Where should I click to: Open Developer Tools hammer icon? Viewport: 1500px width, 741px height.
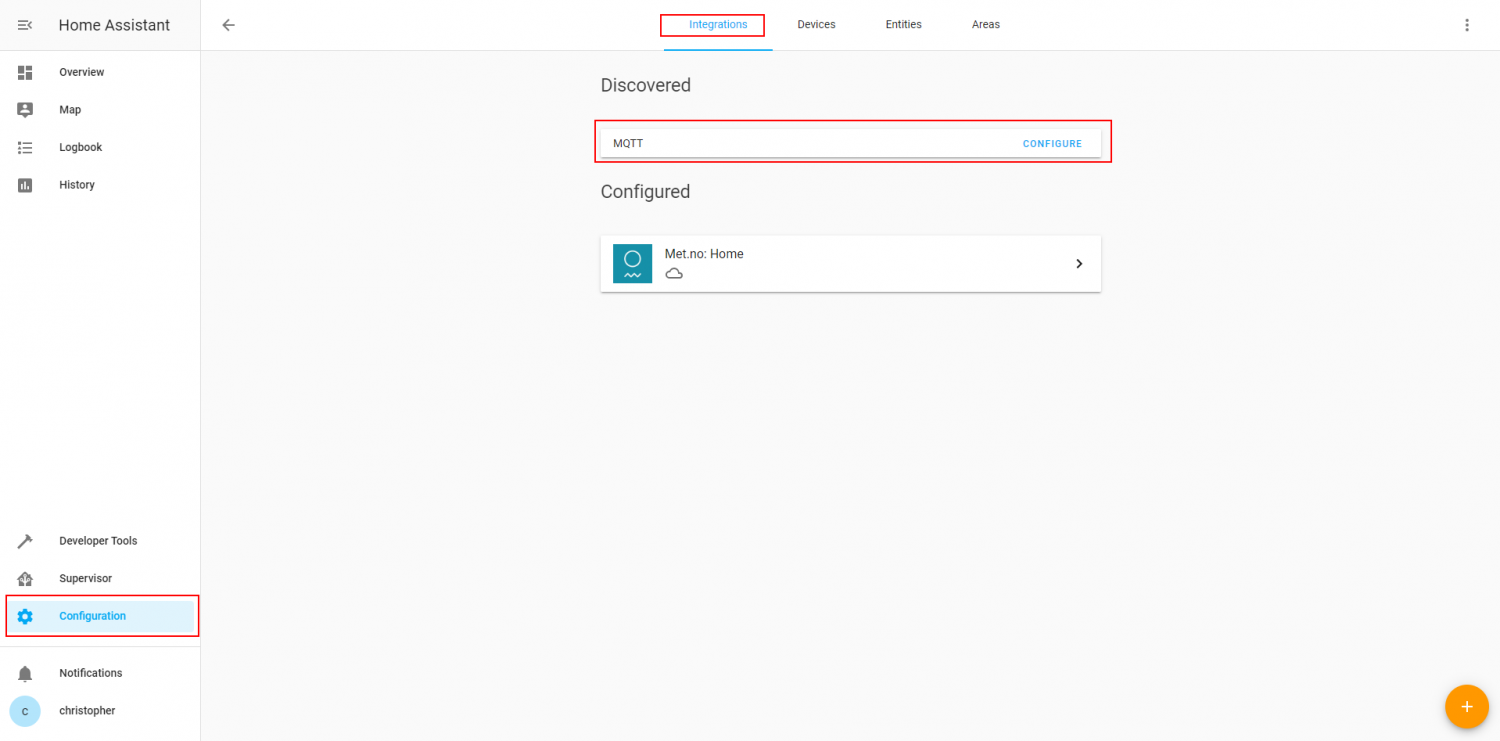point(24,540)
